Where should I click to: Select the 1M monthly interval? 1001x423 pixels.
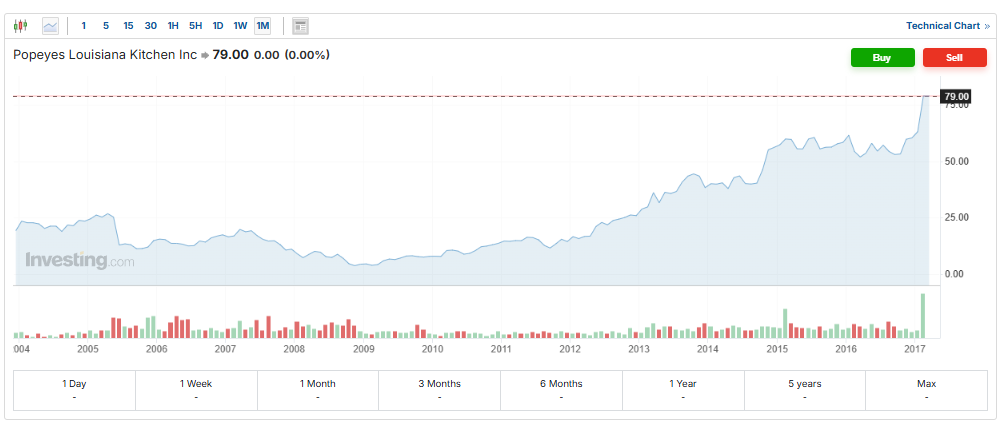tap(263, 26)
